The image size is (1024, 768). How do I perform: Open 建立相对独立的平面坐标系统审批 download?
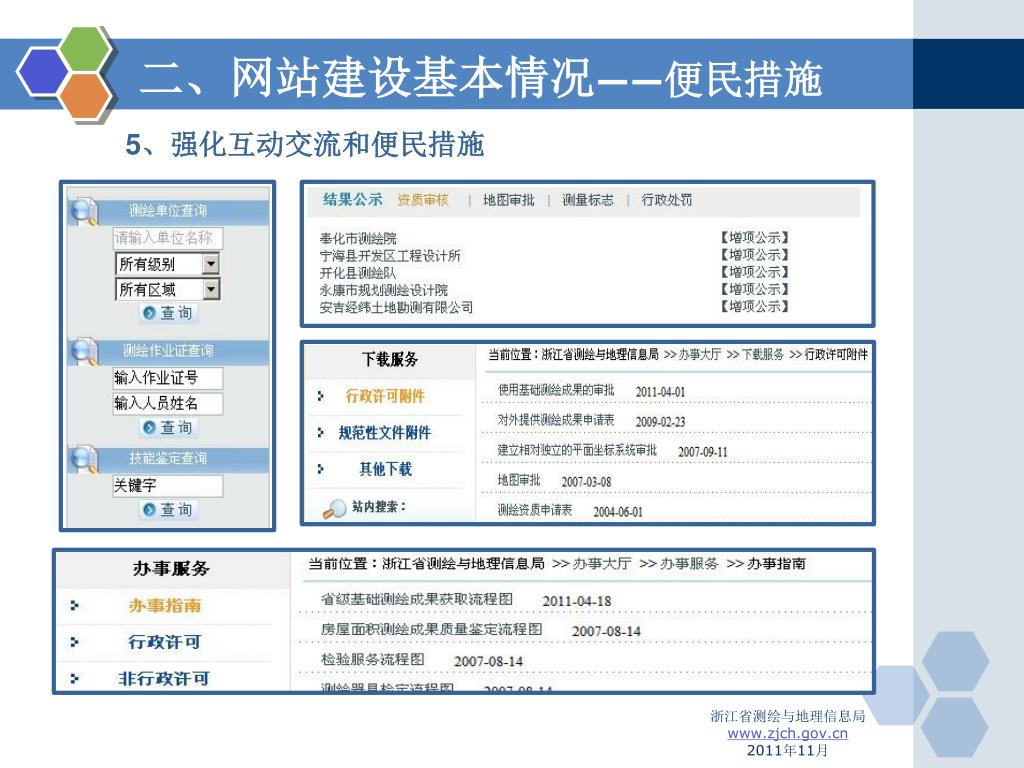[x=577, y=450]
